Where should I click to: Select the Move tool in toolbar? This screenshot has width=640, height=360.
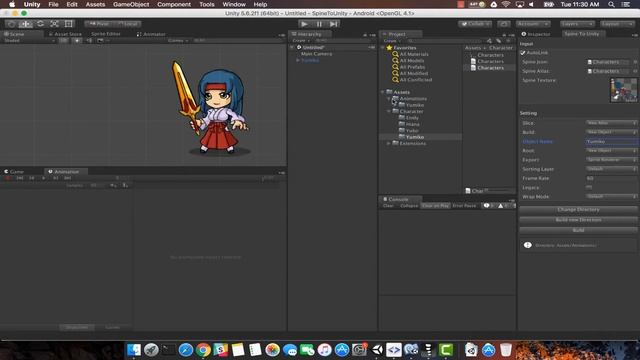tap(25, 24)
